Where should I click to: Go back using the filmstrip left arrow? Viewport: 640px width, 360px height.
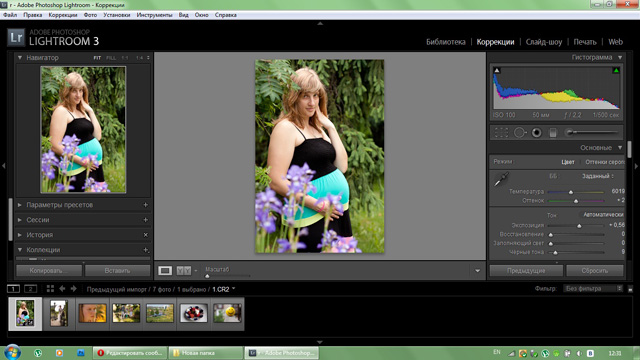click(x=62, y=289)
